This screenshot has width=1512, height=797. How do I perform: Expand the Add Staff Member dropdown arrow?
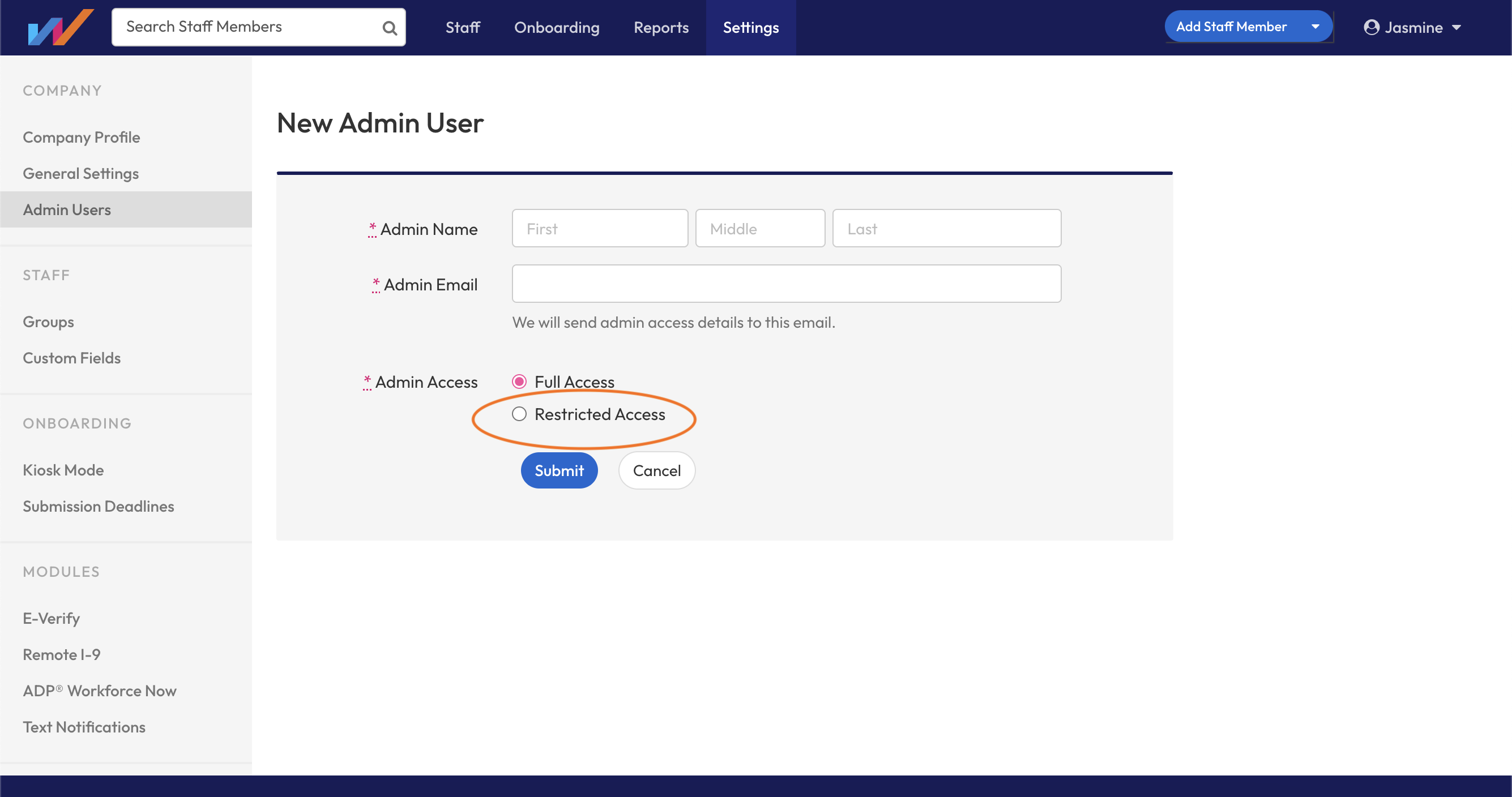point(1315,27)
